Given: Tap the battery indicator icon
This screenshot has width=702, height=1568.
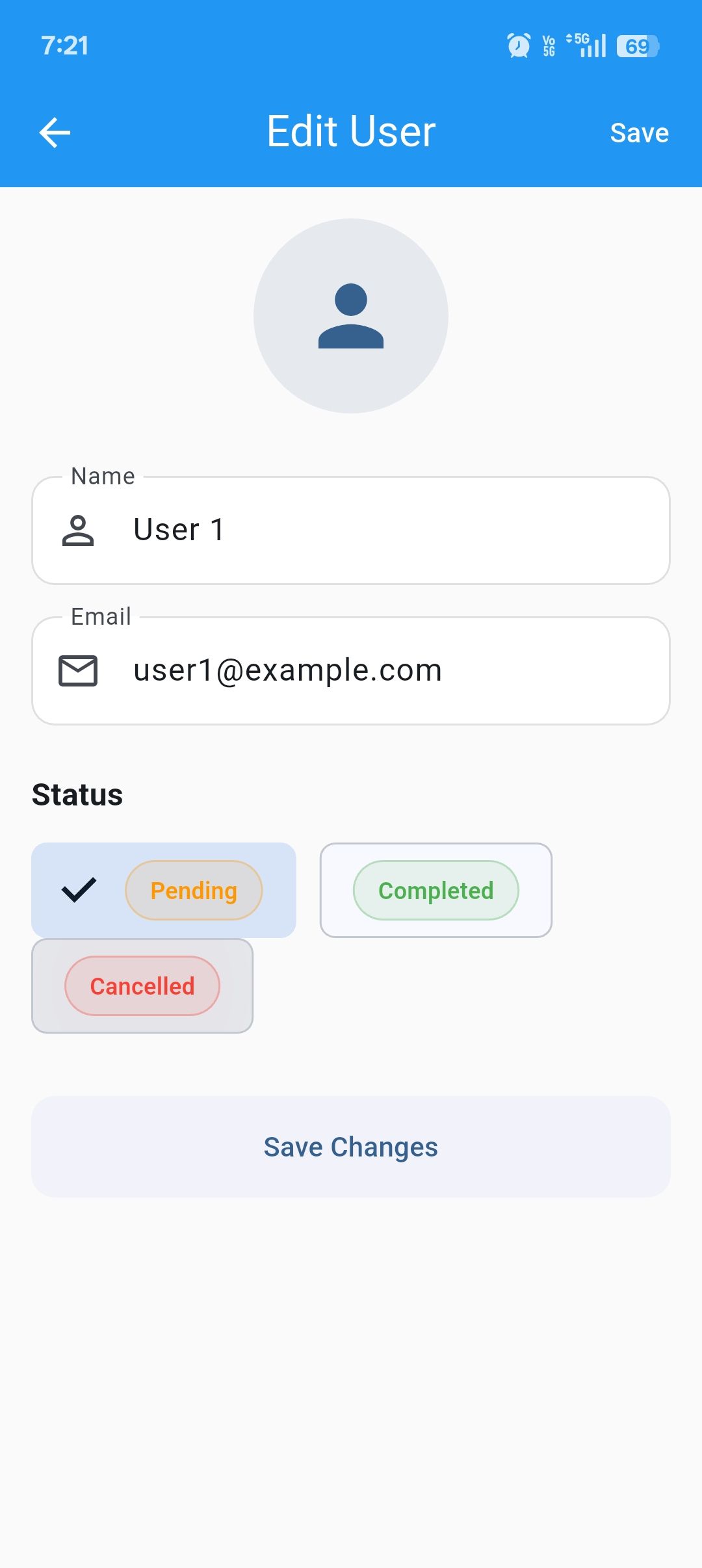Looking at the screenshot, I should (637, 46).
